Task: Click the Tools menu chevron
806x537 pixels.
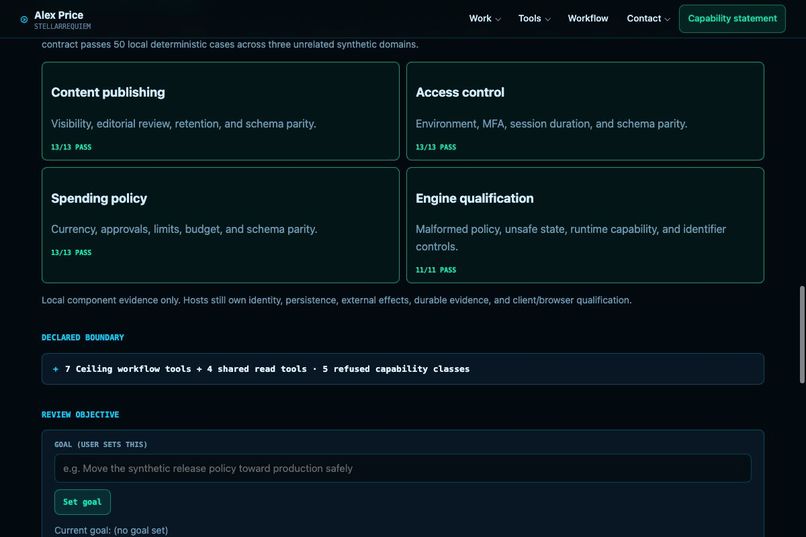Action: coord(547,20)
